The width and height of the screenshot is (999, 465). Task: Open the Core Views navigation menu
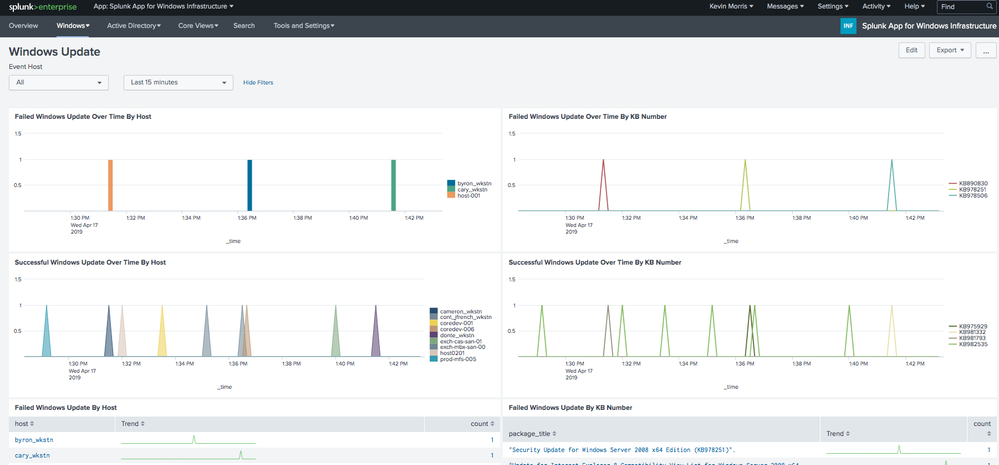tap(198, 26)
